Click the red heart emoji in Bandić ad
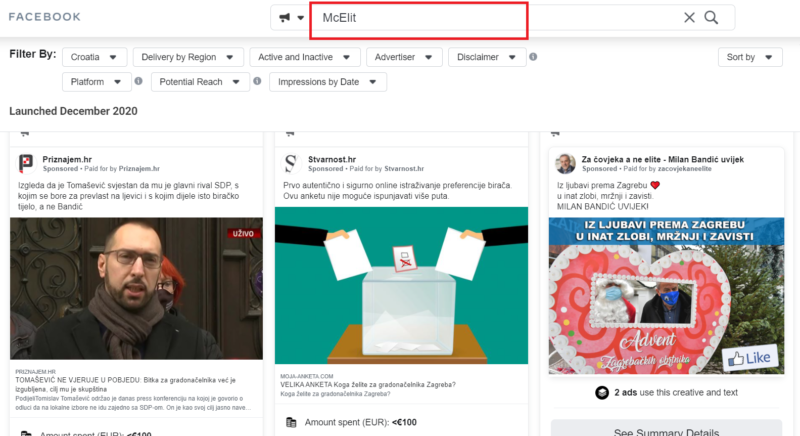 [655, 185]
